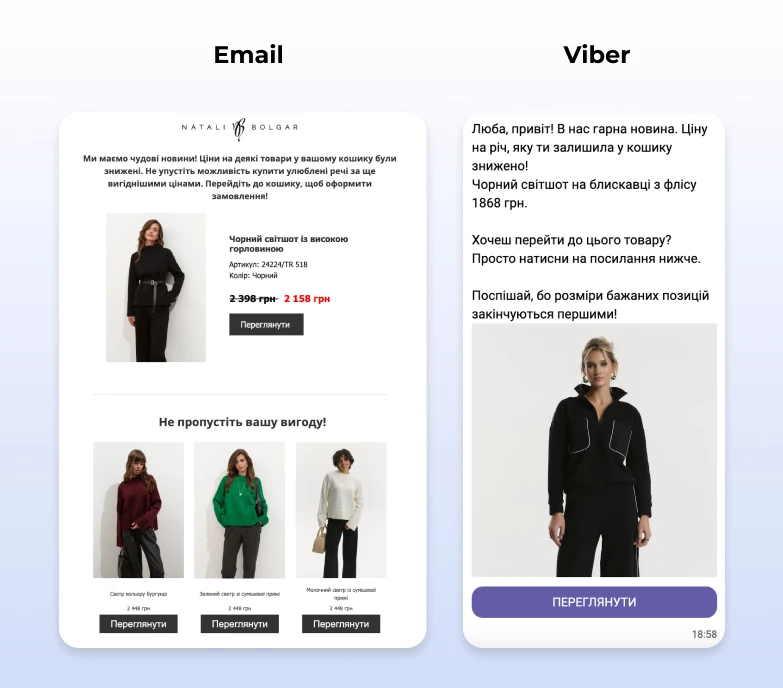The image size is (783, 688).
Task: Select the heading Не пропустіть вашу вигоду!
Action: [242, 422]
